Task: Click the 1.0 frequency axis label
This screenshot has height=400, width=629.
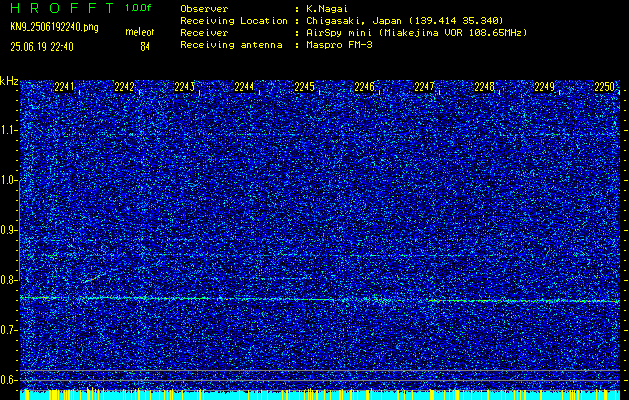Action: pyautogui.click(x=8, y=181)
